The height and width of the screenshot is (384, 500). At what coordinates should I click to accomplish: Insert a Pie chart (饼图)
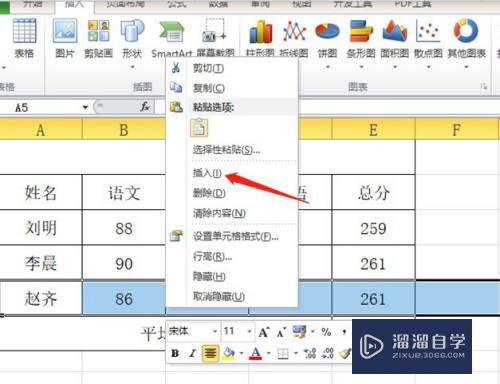click(327, 31)
